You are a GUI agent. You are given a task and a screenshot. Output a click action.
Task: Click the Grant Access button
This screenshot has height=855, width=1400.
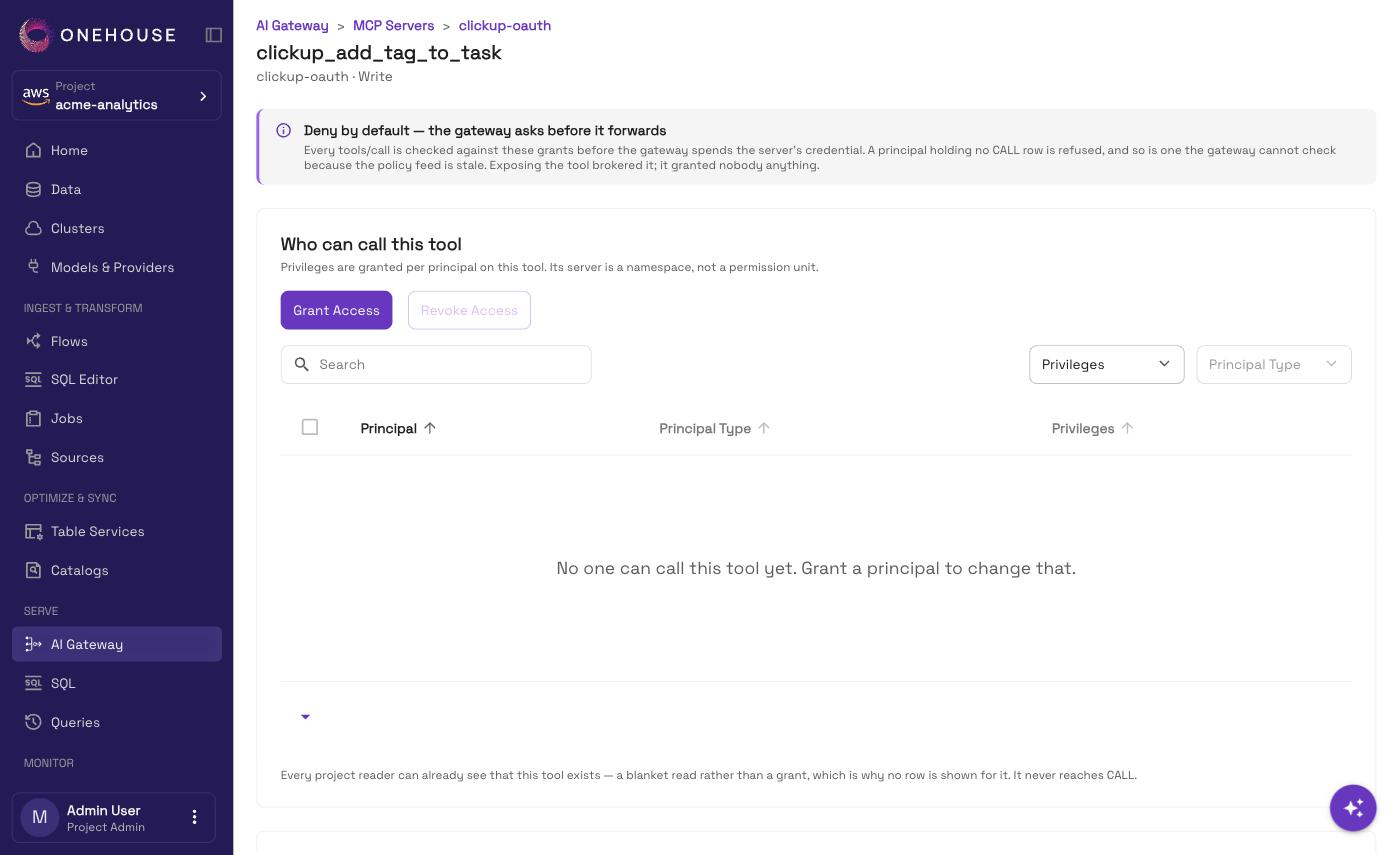(x=336, y=310)
